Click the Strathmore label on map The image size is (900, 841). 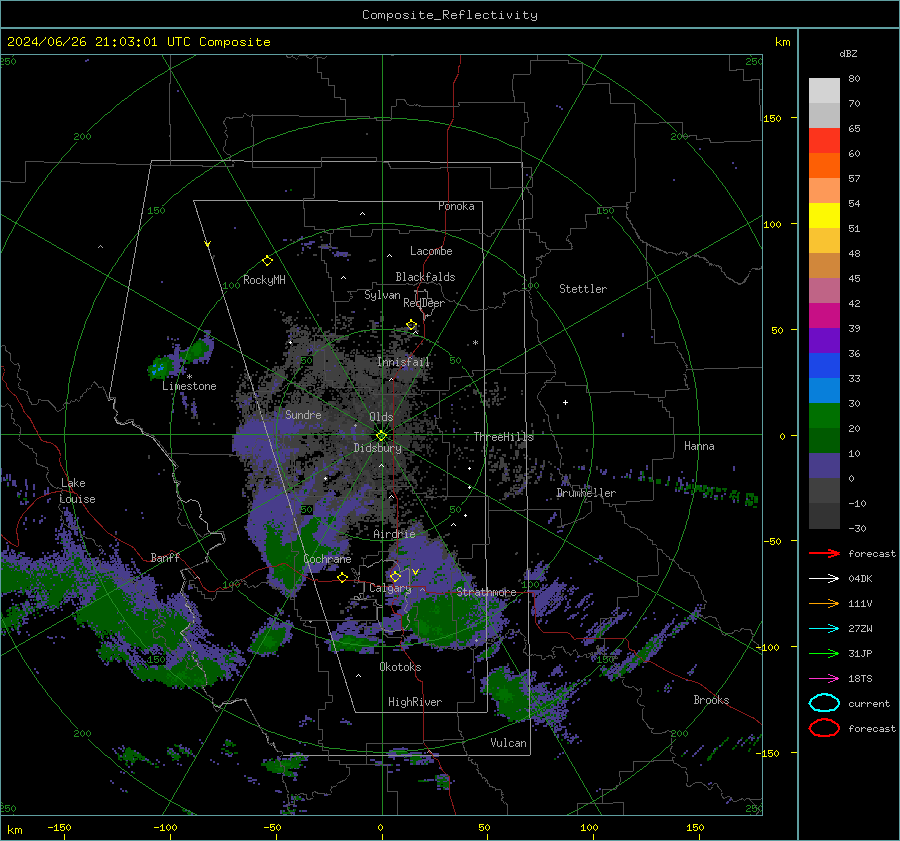pos(486,592)
